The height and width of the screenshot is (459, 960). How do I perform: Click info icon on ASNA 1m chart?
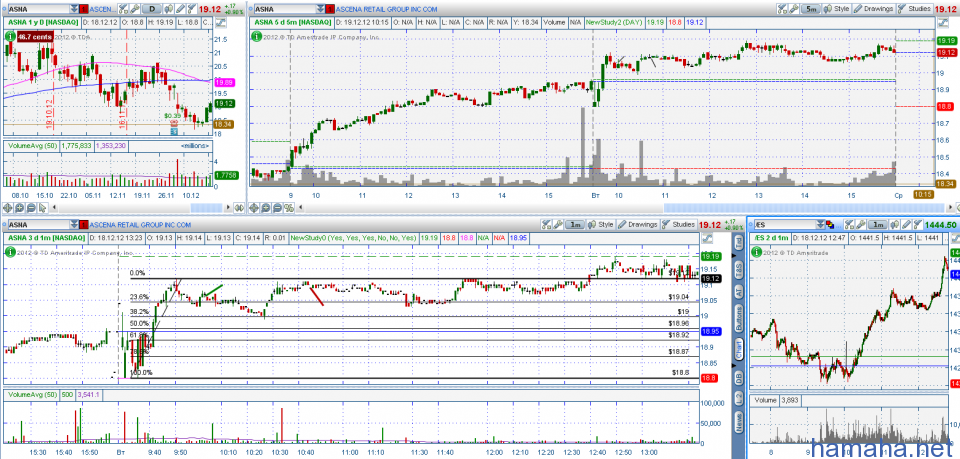10,252
